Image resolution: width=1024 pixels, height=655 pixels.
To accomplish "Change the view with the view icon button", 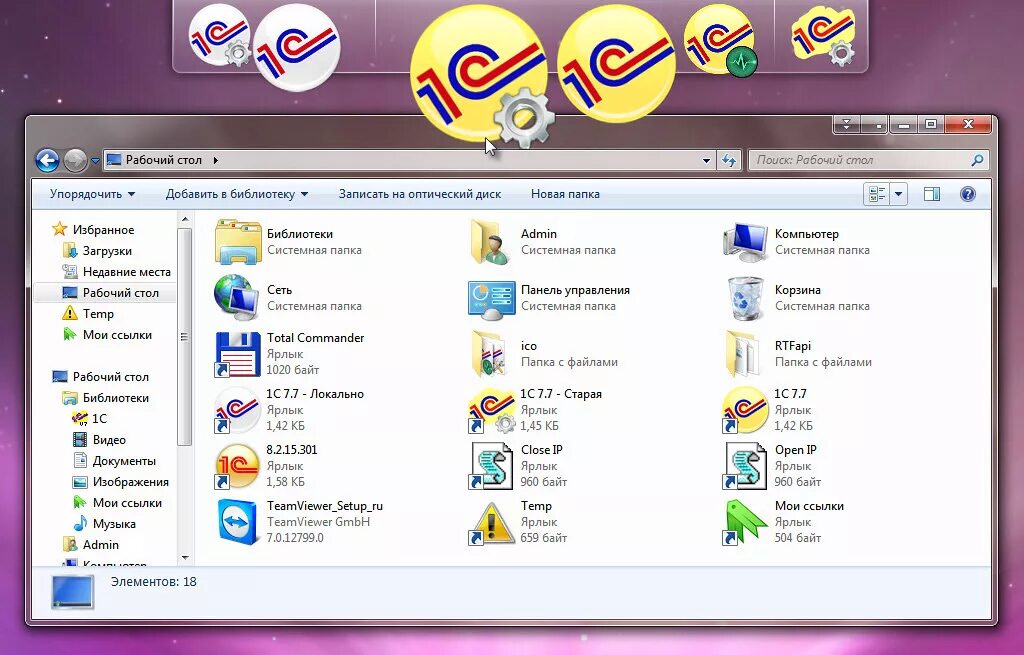I will point(877,194).
